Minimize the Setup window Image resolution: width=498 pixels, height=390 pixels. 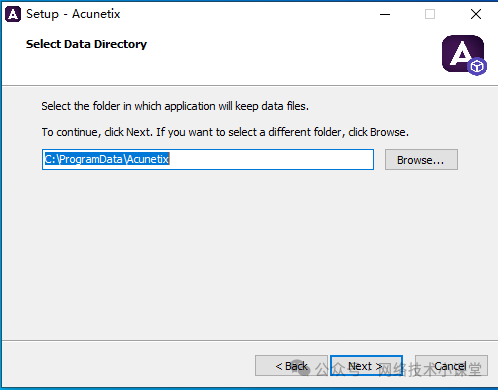click(385, 14)
